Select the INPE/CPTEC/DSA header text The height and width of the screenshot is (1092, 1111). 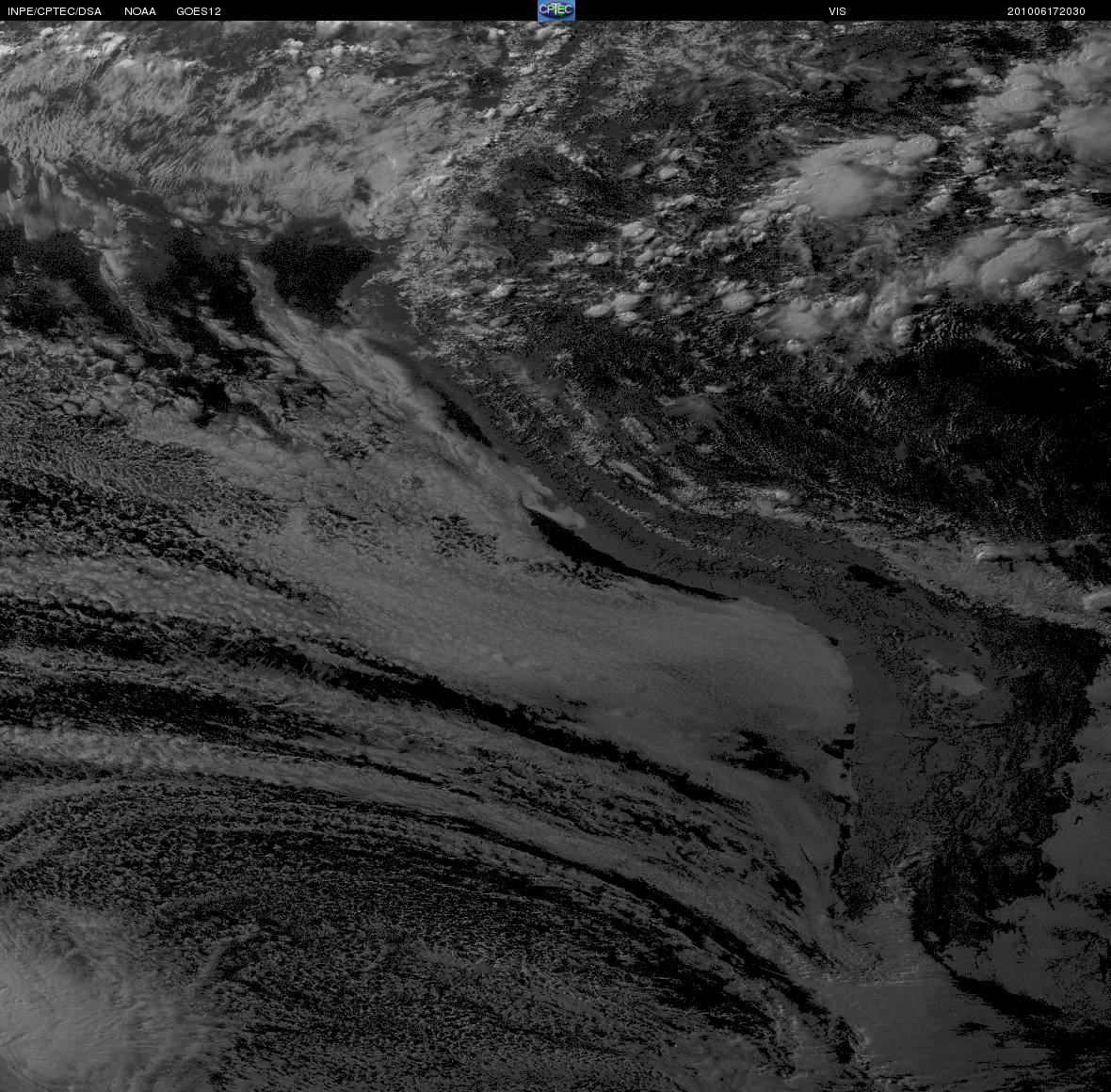tap(55, 11)
